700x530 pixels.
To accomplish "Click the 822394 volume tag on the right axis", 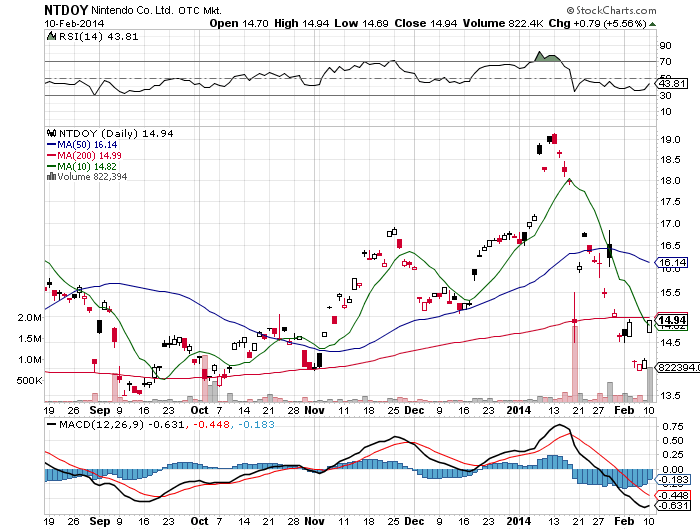I will [677, 367].
